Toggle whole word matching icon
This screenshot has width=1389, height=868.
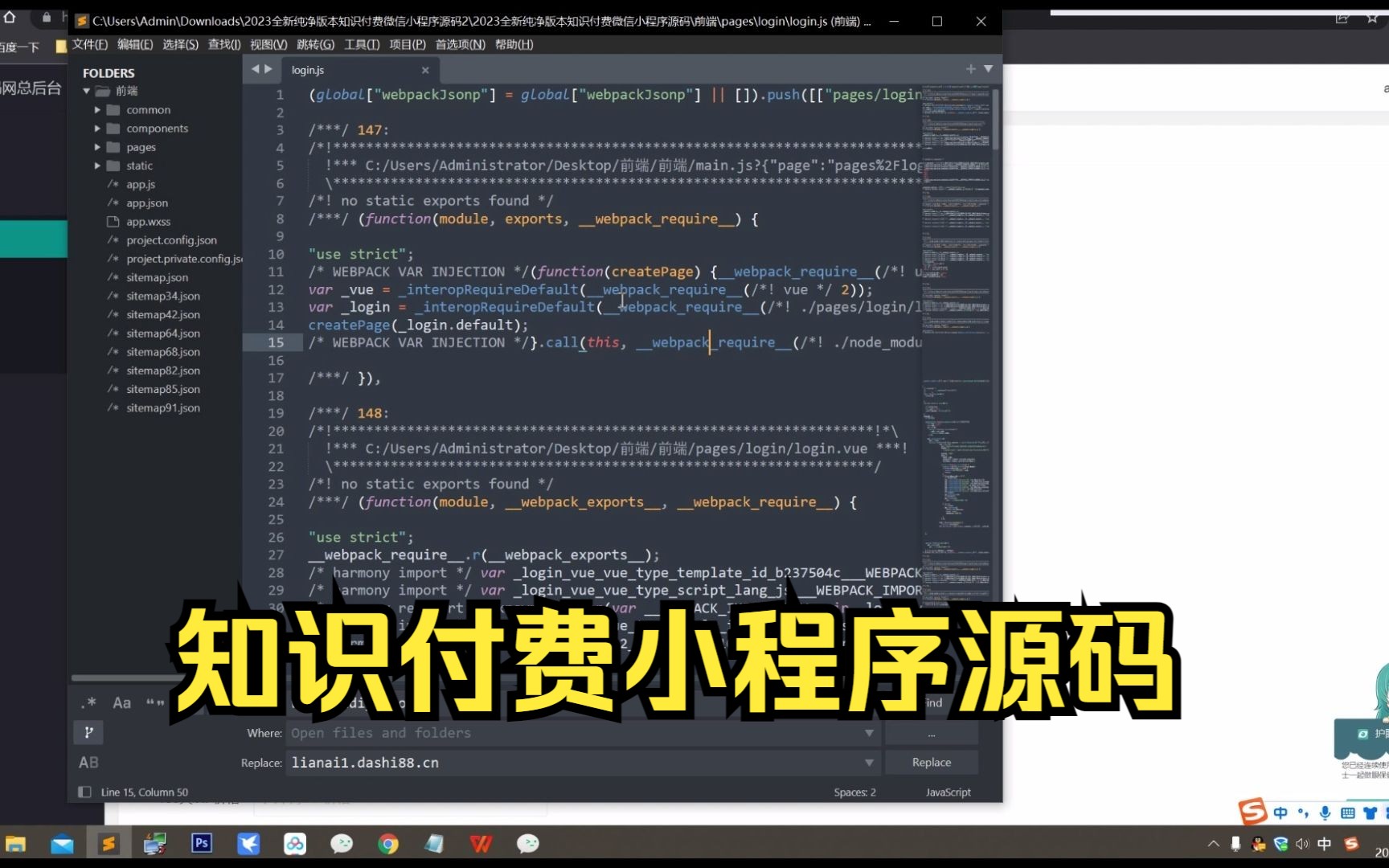pos(154,702)
